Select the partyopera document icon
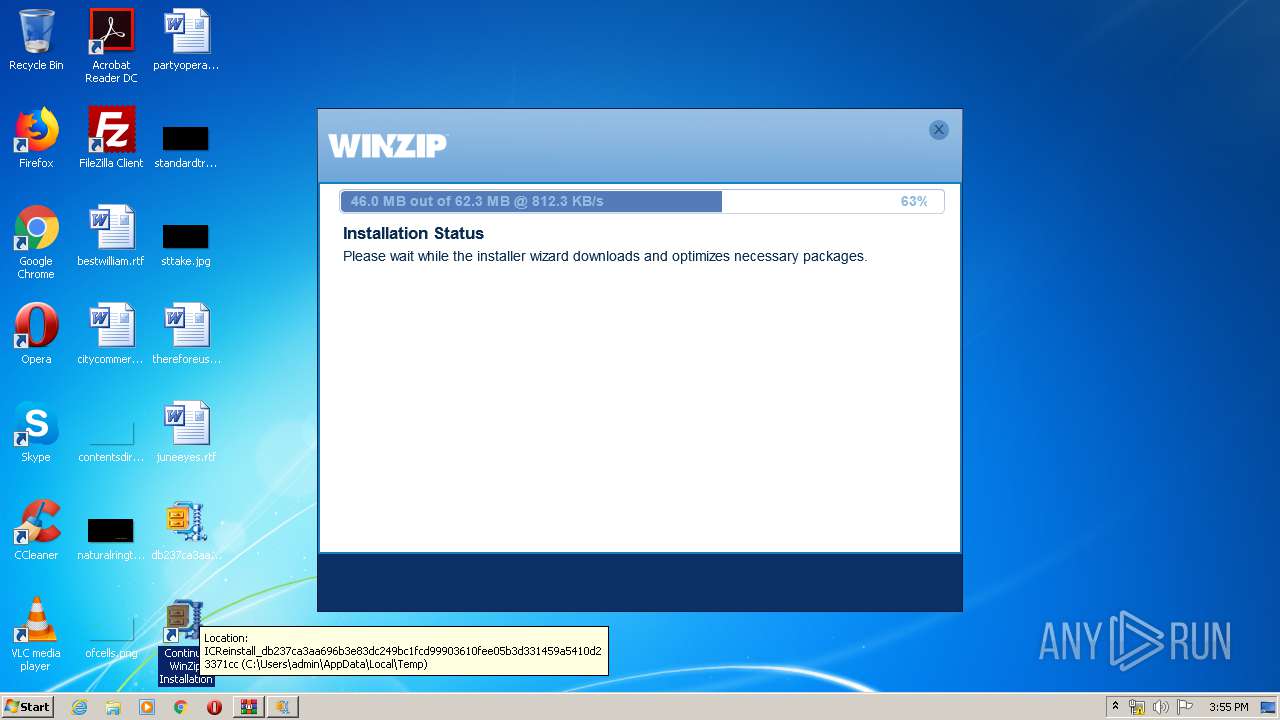This screenshot has height=720, width=1280. pos(186,40)
